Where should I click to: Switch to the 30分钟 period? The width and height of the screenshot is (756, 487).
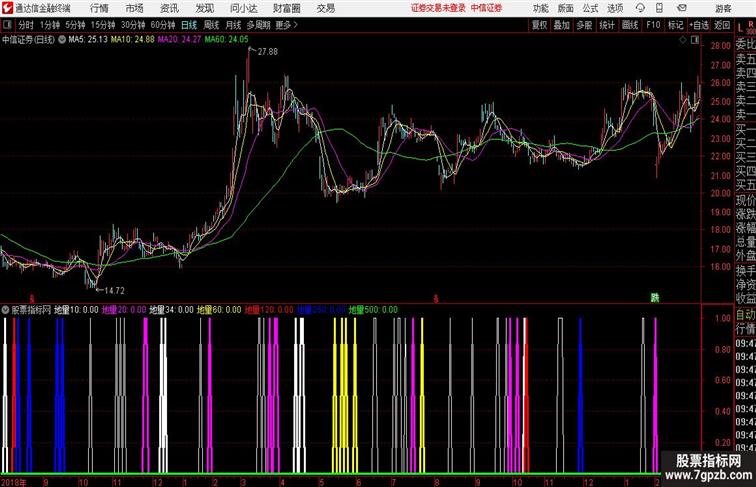coord(133,25)
